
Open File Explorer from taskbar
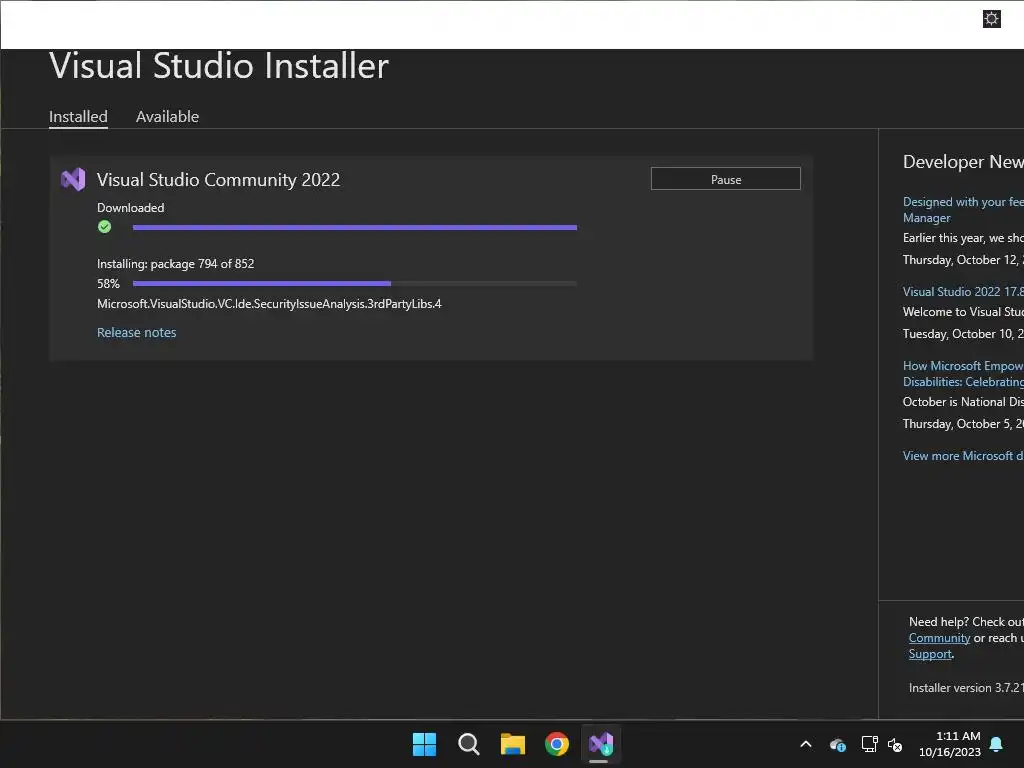tap(513, 744)
